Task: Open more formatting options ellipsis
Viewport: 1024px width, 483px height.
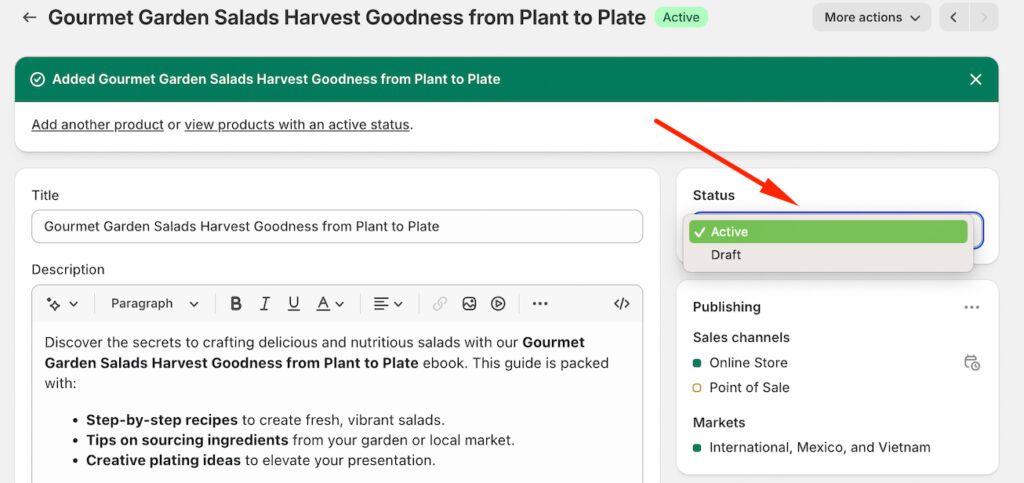Action: tap(540, 303)
